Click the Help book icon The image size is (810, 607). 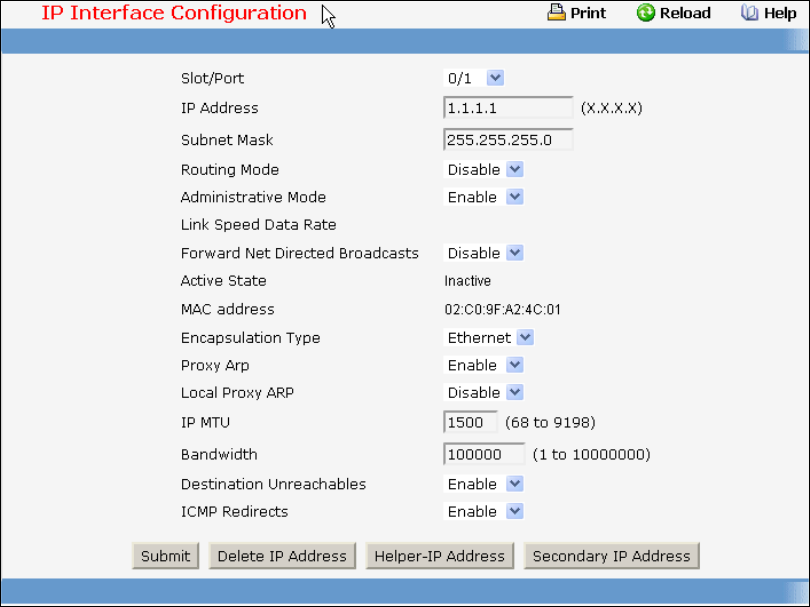(x=749, y=12)
